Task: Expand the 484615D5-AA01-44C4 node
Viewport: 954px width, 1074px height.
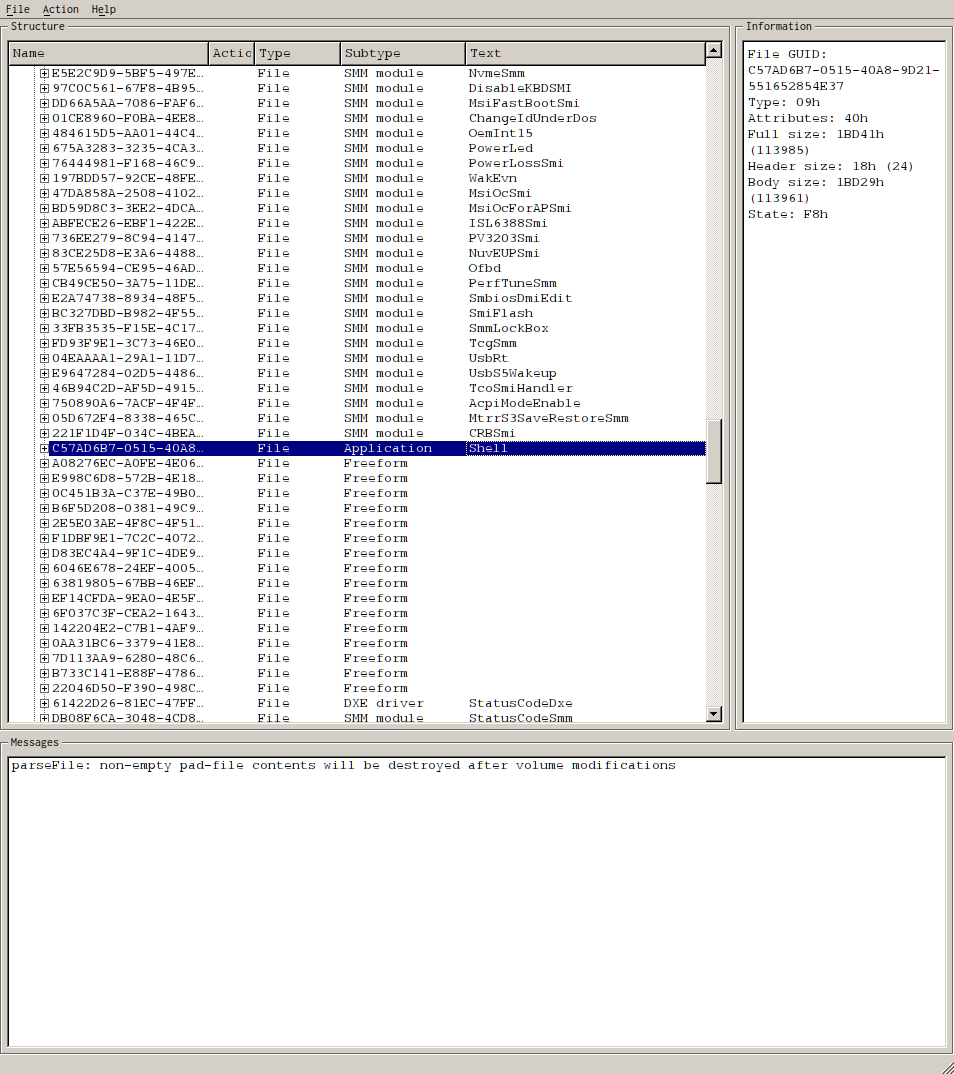Action: click(x=44, y=134)
